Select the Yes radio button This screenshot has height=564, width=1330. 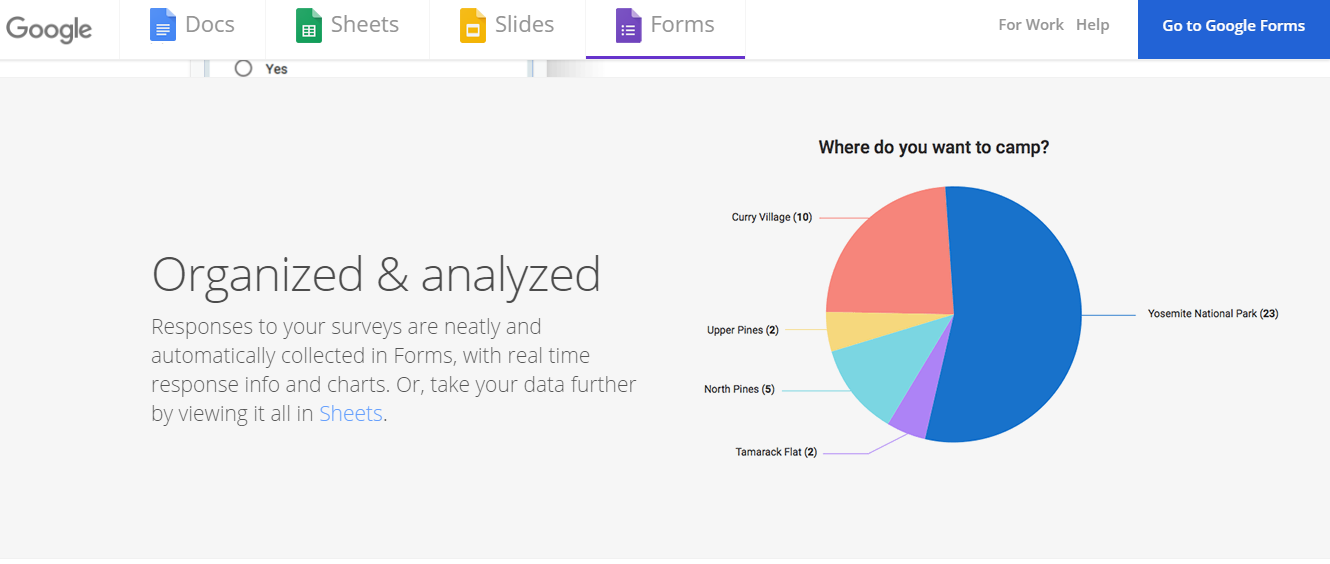[x=243, y=68]
